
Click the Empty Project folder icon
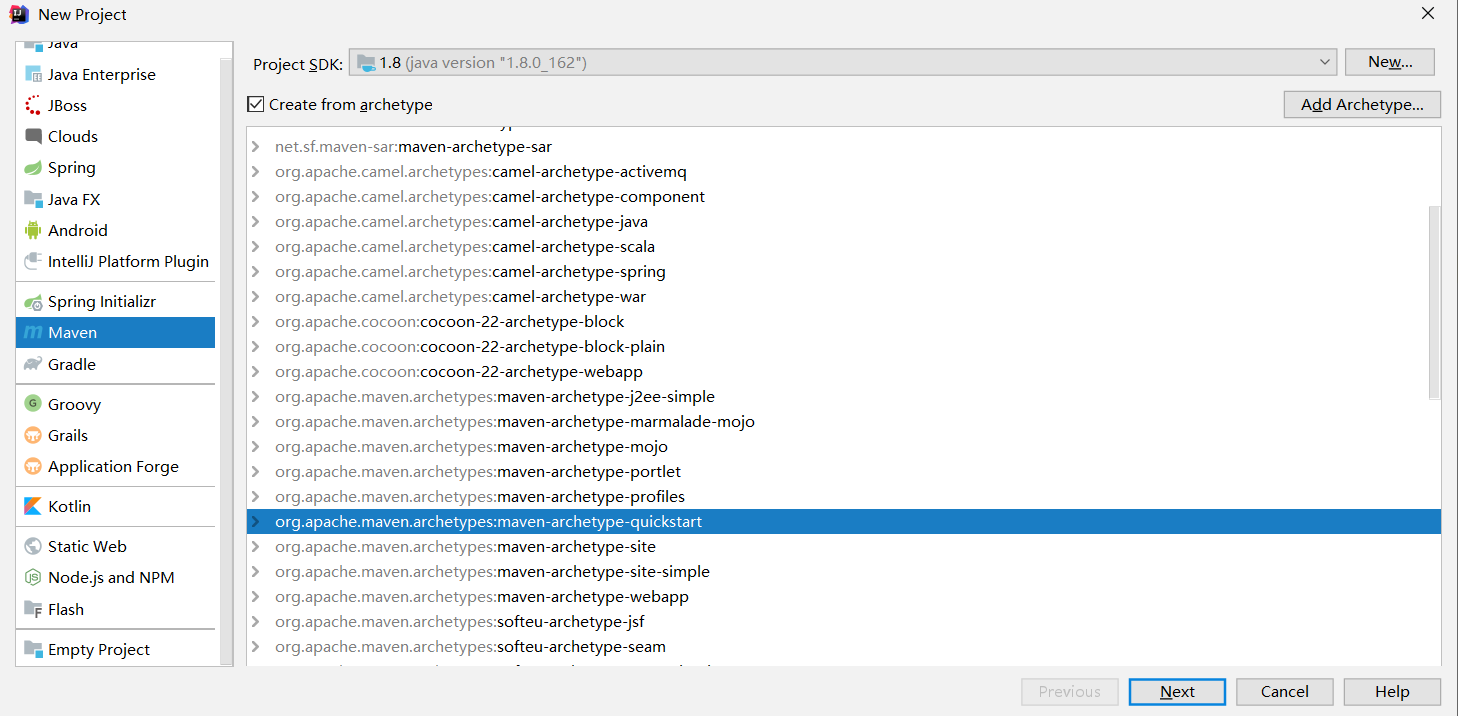pos(33,649)
